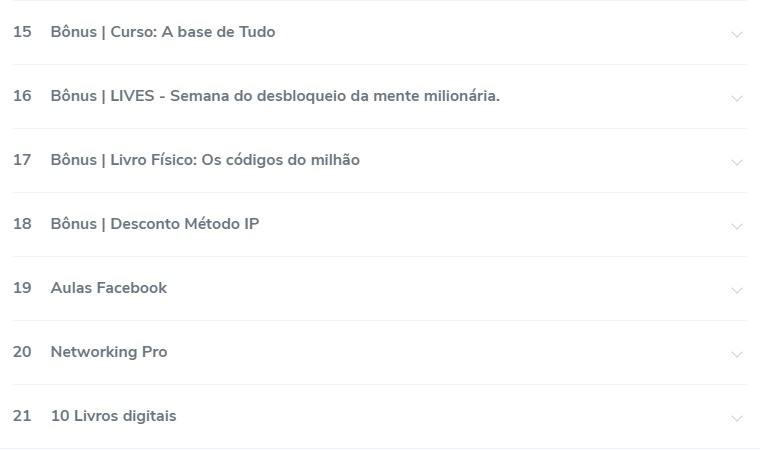Select the title 'Bônus | Curso: A base de Tudo'

(163, 32)
